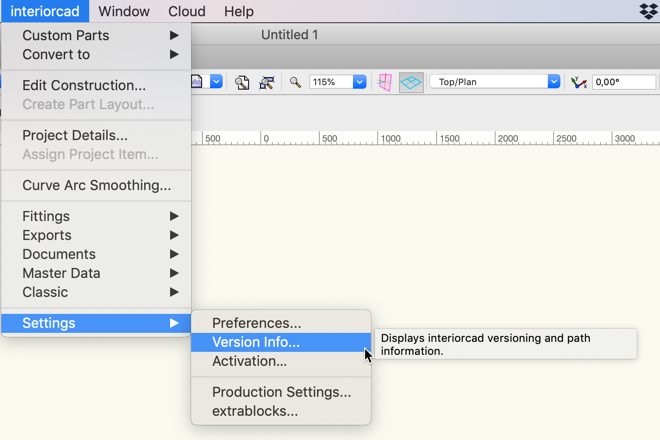Click the magnifying glass zoom icon
660x440 pixels.
click(x=295, y=82)
